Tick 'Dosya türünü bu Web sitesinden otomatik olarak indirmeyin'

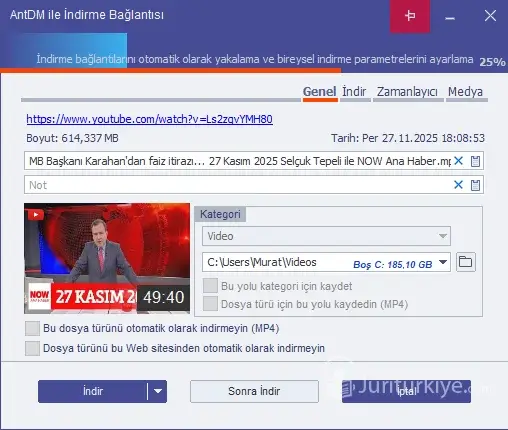tap(32, 348)
